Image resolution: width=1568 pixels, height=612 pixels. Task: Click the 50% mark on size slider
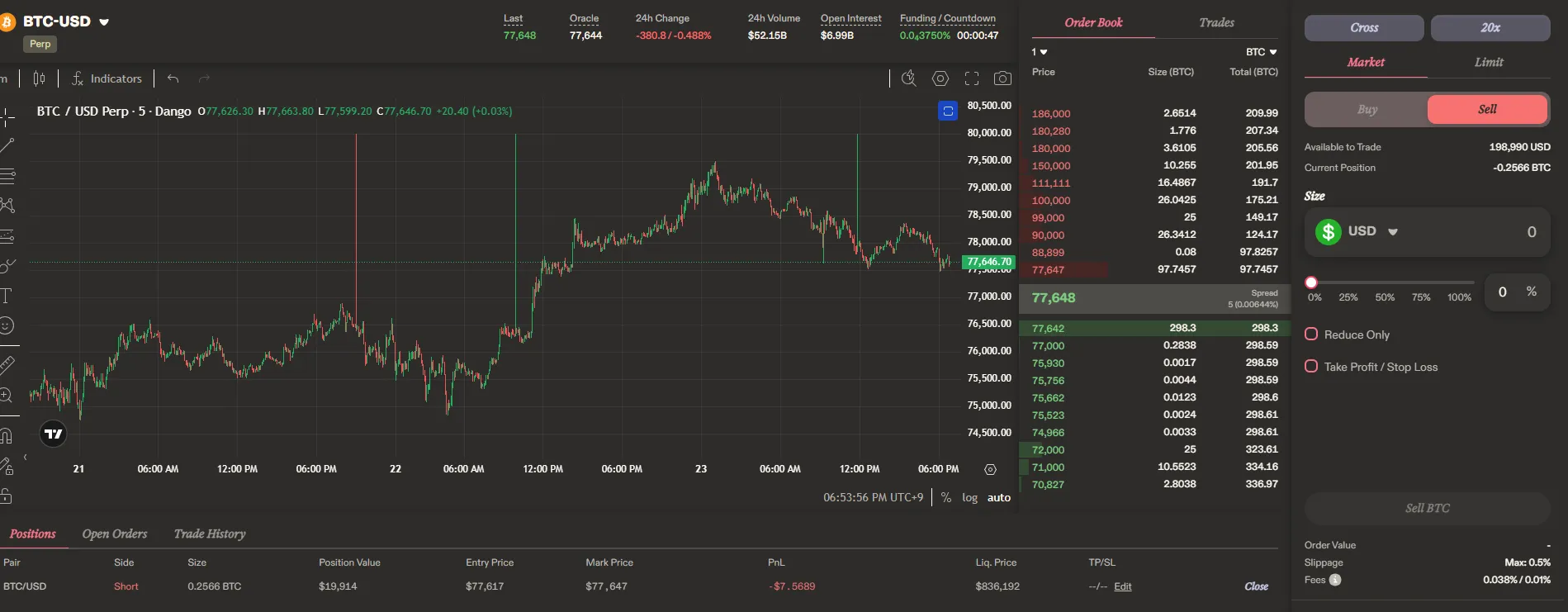pyautogui.click(x=1385, y=297)
